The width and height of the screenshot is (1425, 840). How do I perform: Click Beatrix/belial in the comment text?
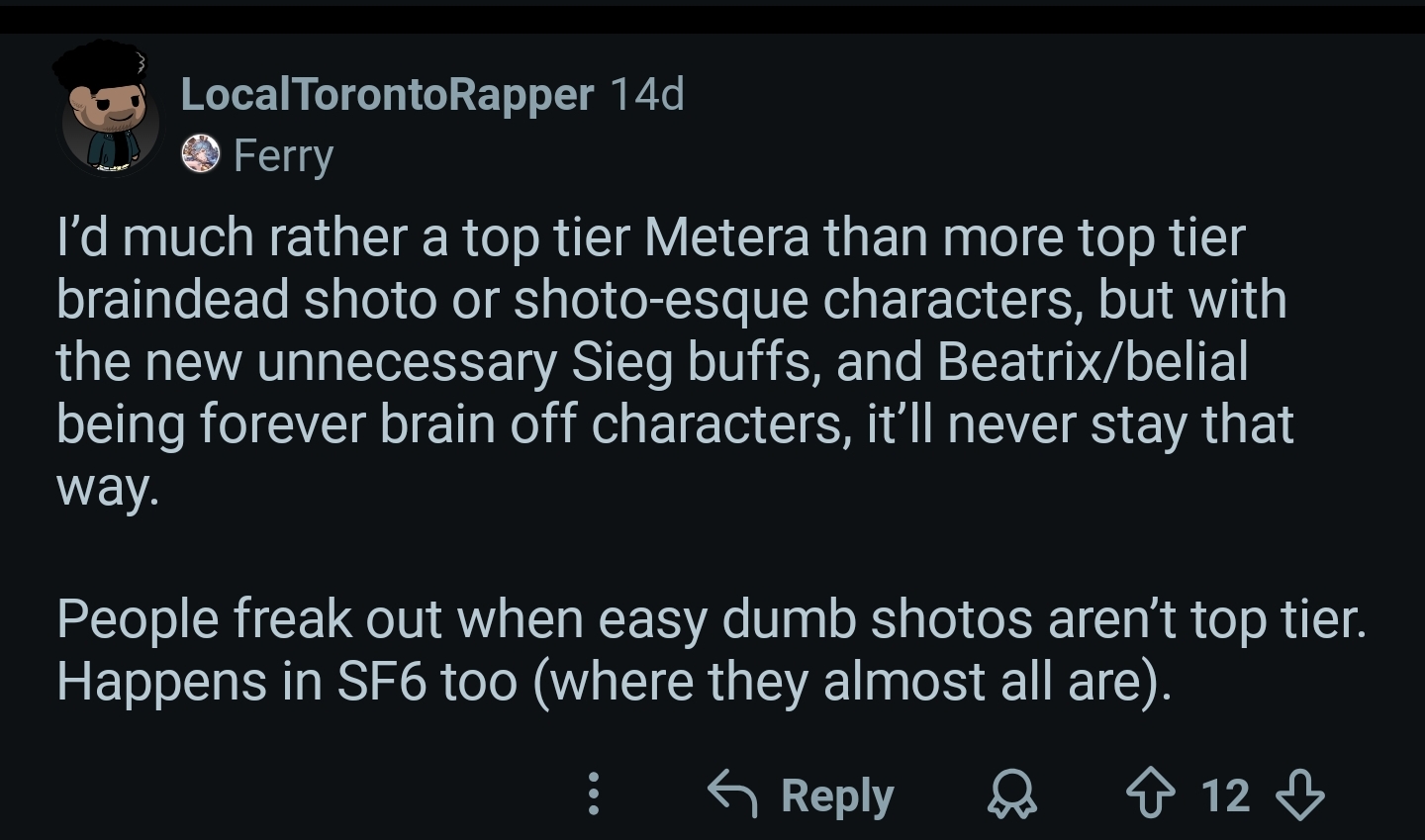point(1092,362)
